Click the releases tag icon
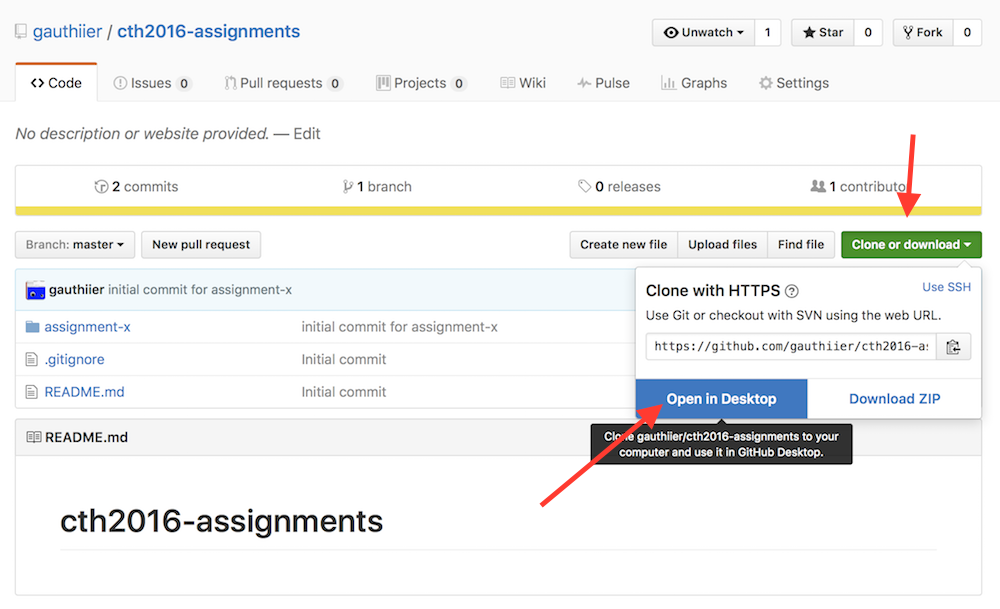The image size is (1000, 609). [x=584, y=187]
